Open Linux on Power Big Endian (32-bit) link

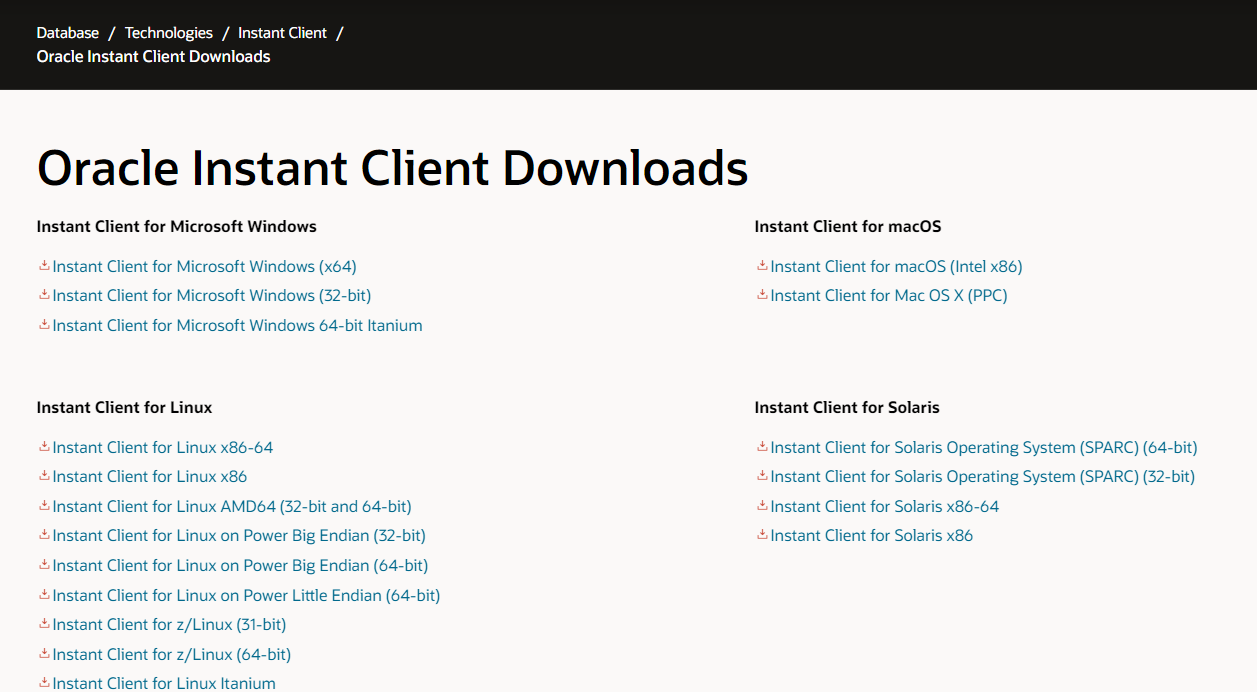(239, 536)
